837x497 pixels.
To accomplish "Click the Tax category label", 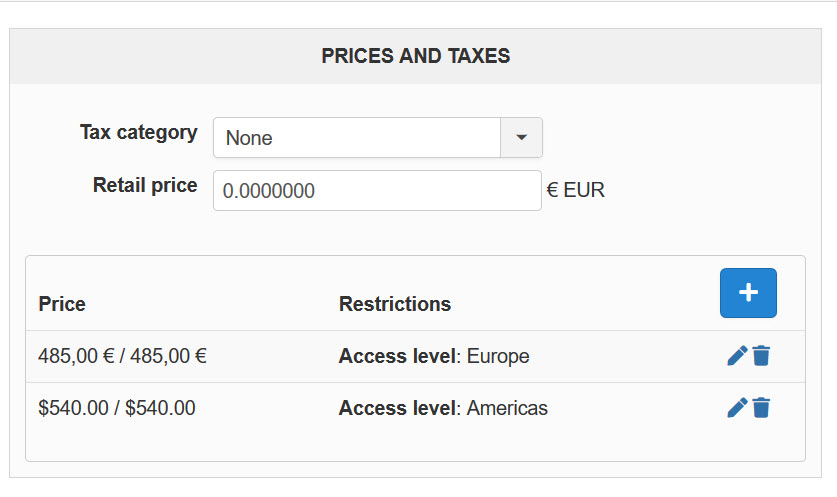I will (x=139, y=132).
